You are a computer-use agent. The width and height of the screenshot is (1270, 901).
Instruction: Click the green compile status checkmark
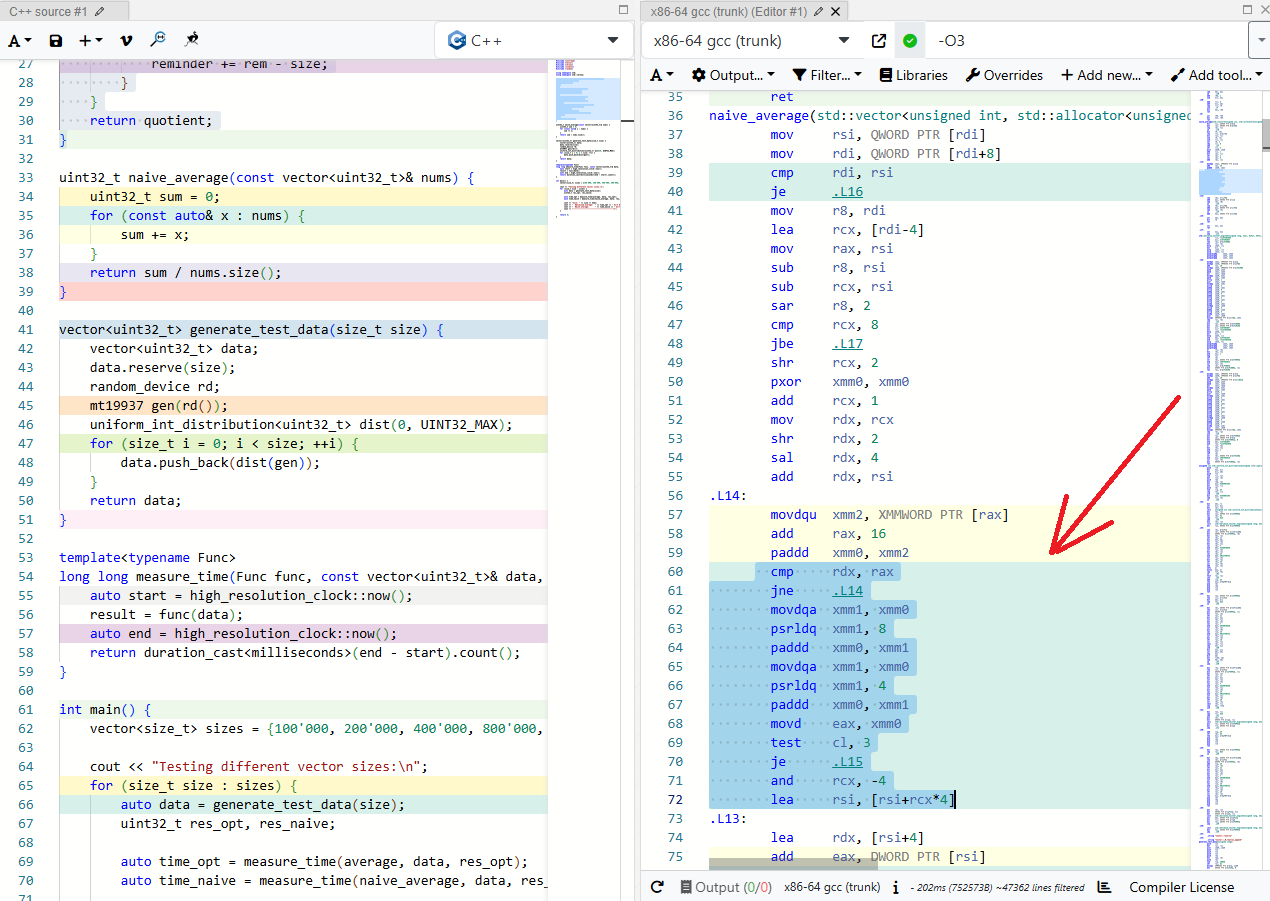[909, 41]
